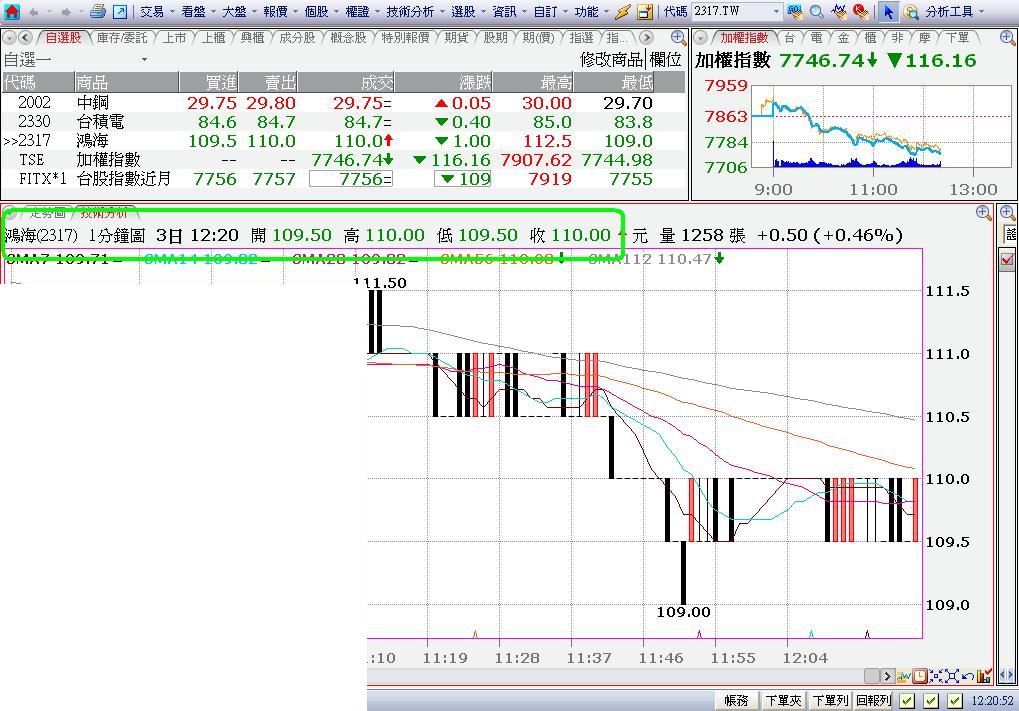The image size is (1019, 711).
Task: Switch to the 成分股 tab
Action: [297, 38]
